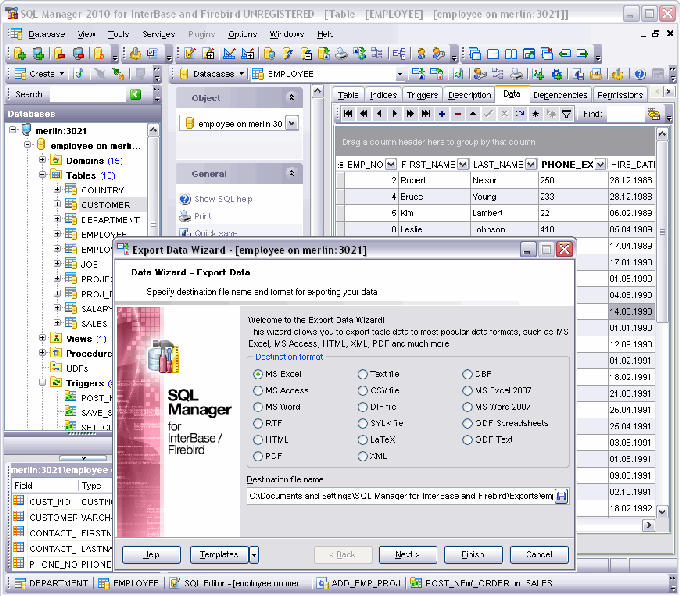Click the save icon beside destination file name
The width and height of the screenshot is (680, 596).
[561, 496]
